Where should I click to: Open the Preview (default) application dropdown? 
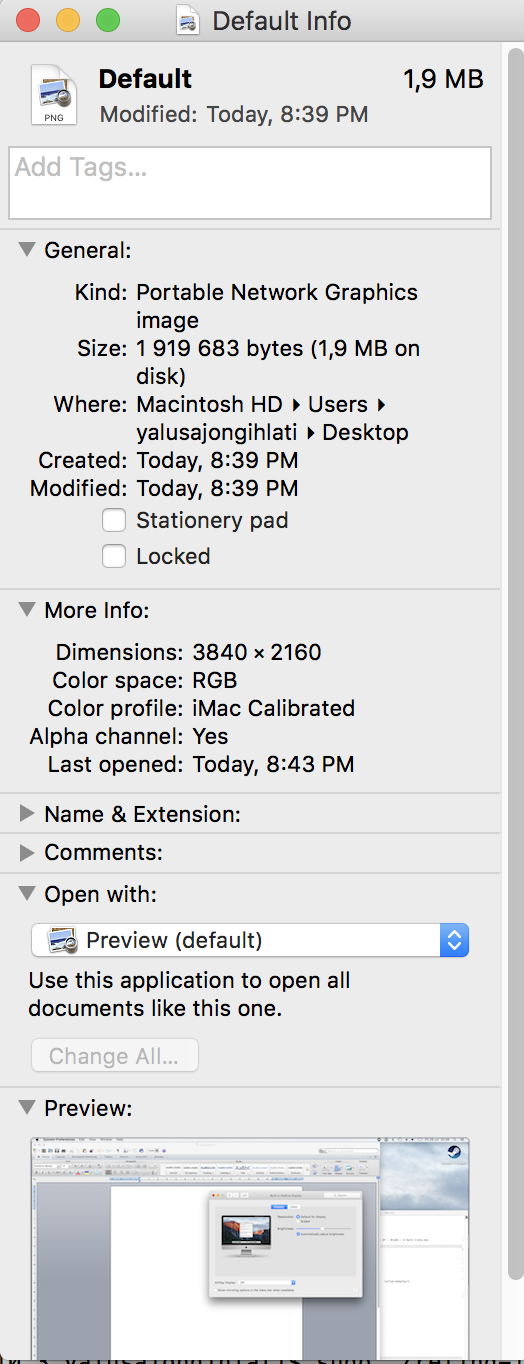[250, 940]
